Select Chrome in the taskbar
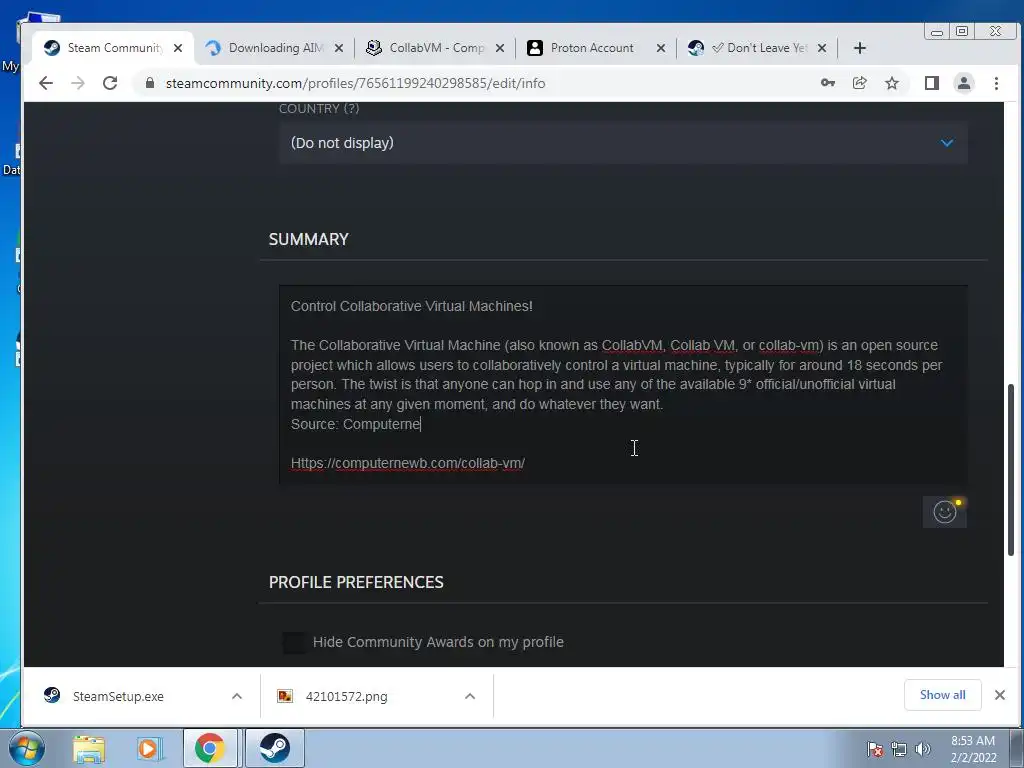The image size is (1024, 768). pos(210,748)
